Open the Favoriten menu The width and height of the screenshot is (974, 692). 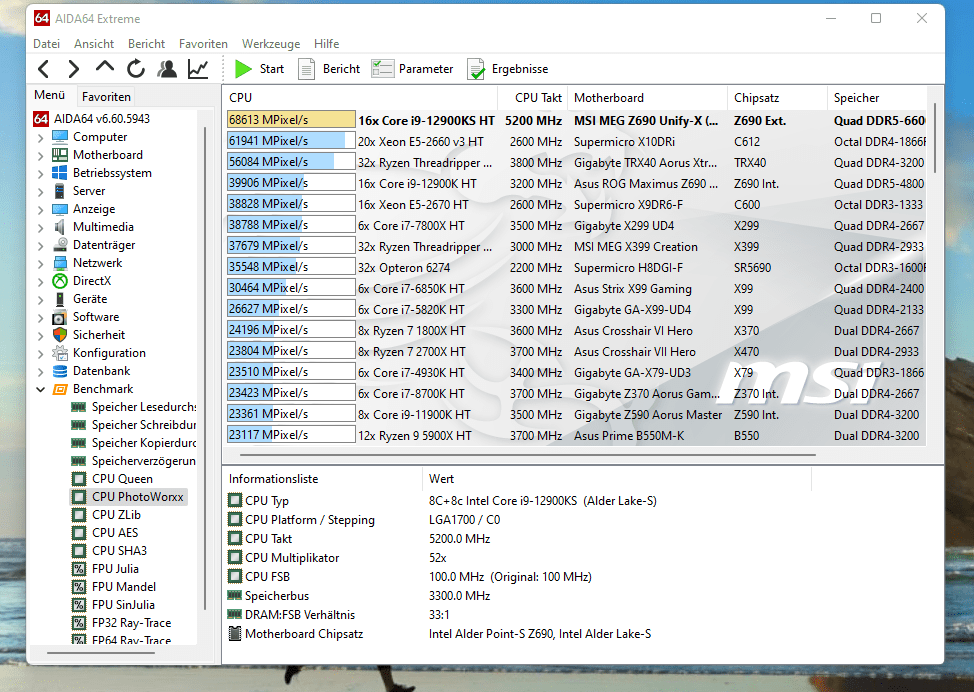coord(203,43)
